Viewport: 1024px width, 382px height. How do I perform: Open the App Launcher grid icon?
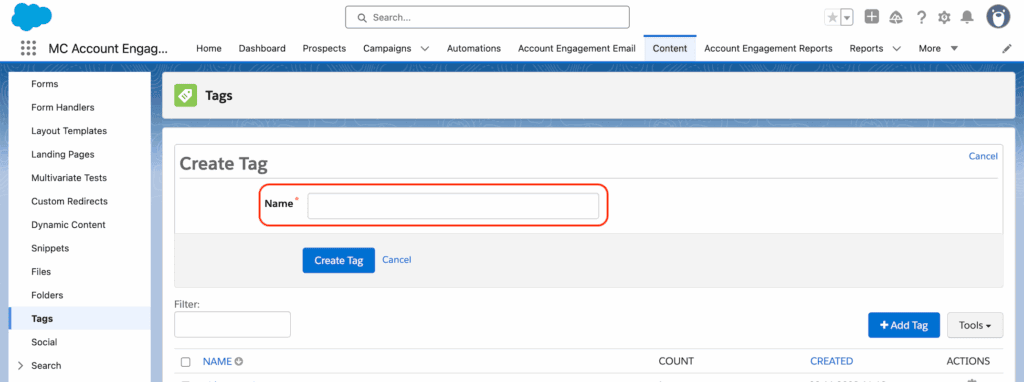tap(28, 48)
